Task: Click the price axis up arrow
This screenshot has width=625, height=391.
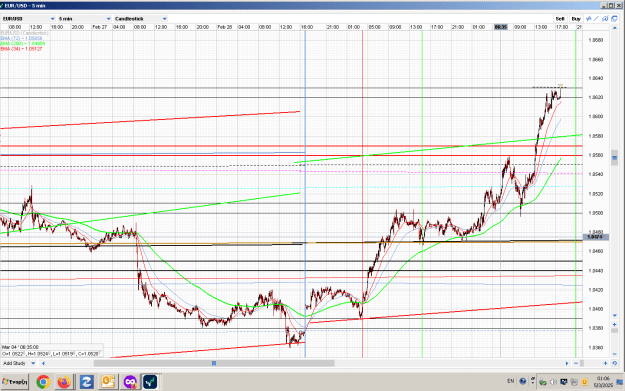Action: [614, 27]
